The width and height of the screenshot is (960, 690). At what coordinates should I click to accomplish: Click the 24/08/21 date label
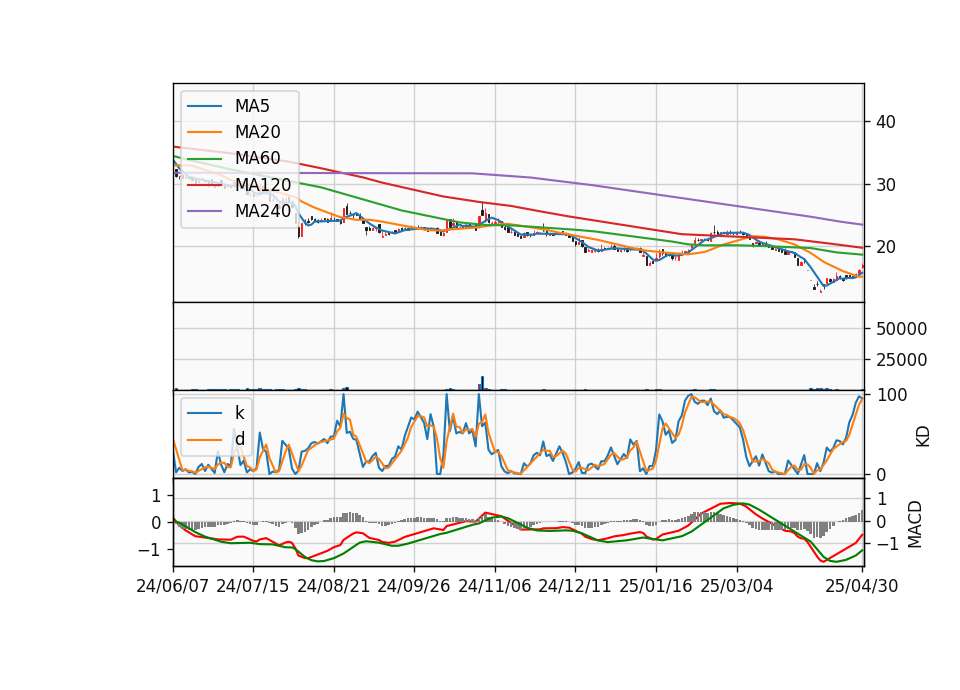click(334, 586)
